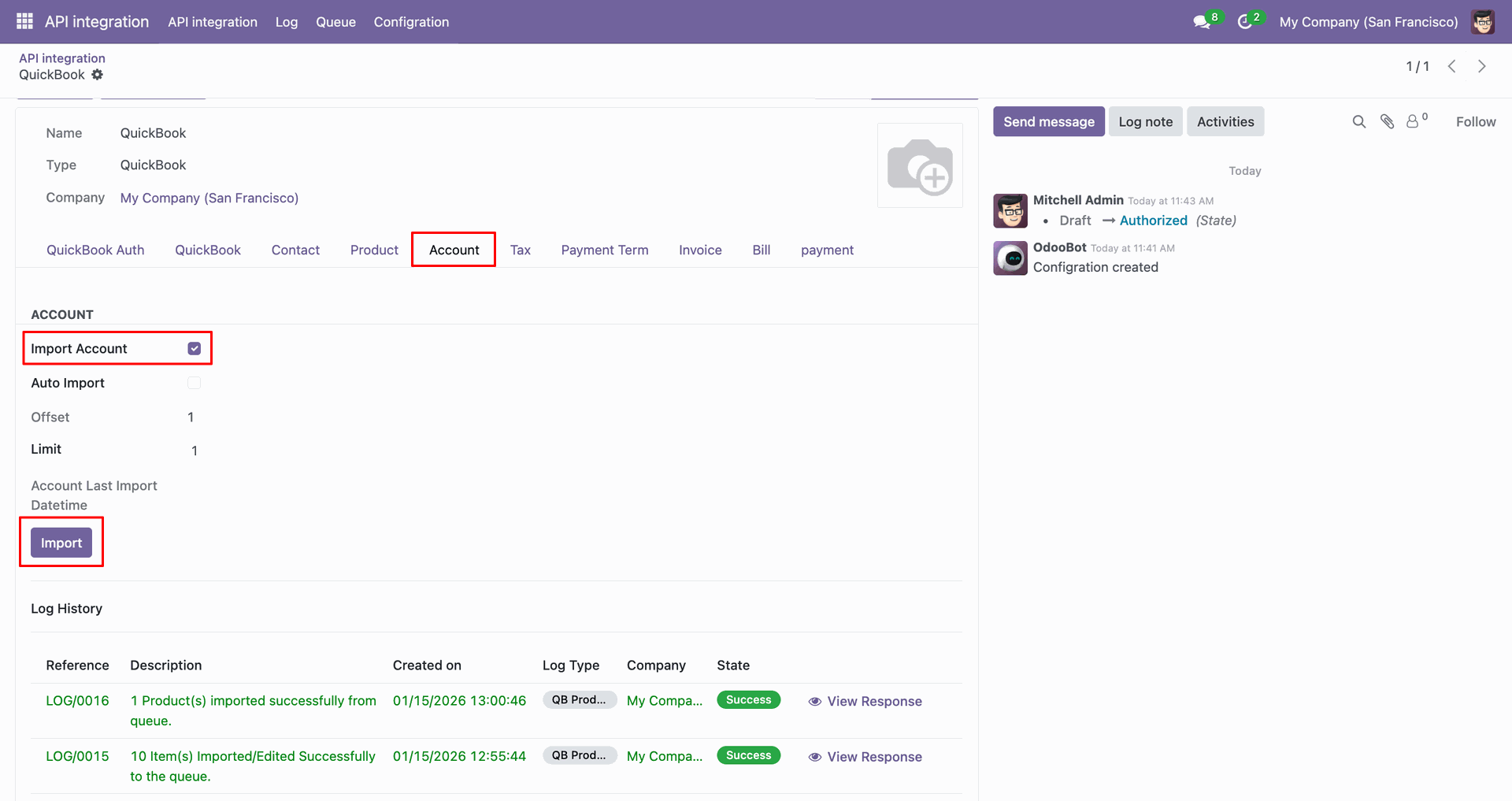The image size is (1512, 801).
Task: Click the State column header
Action: point(733,666)
